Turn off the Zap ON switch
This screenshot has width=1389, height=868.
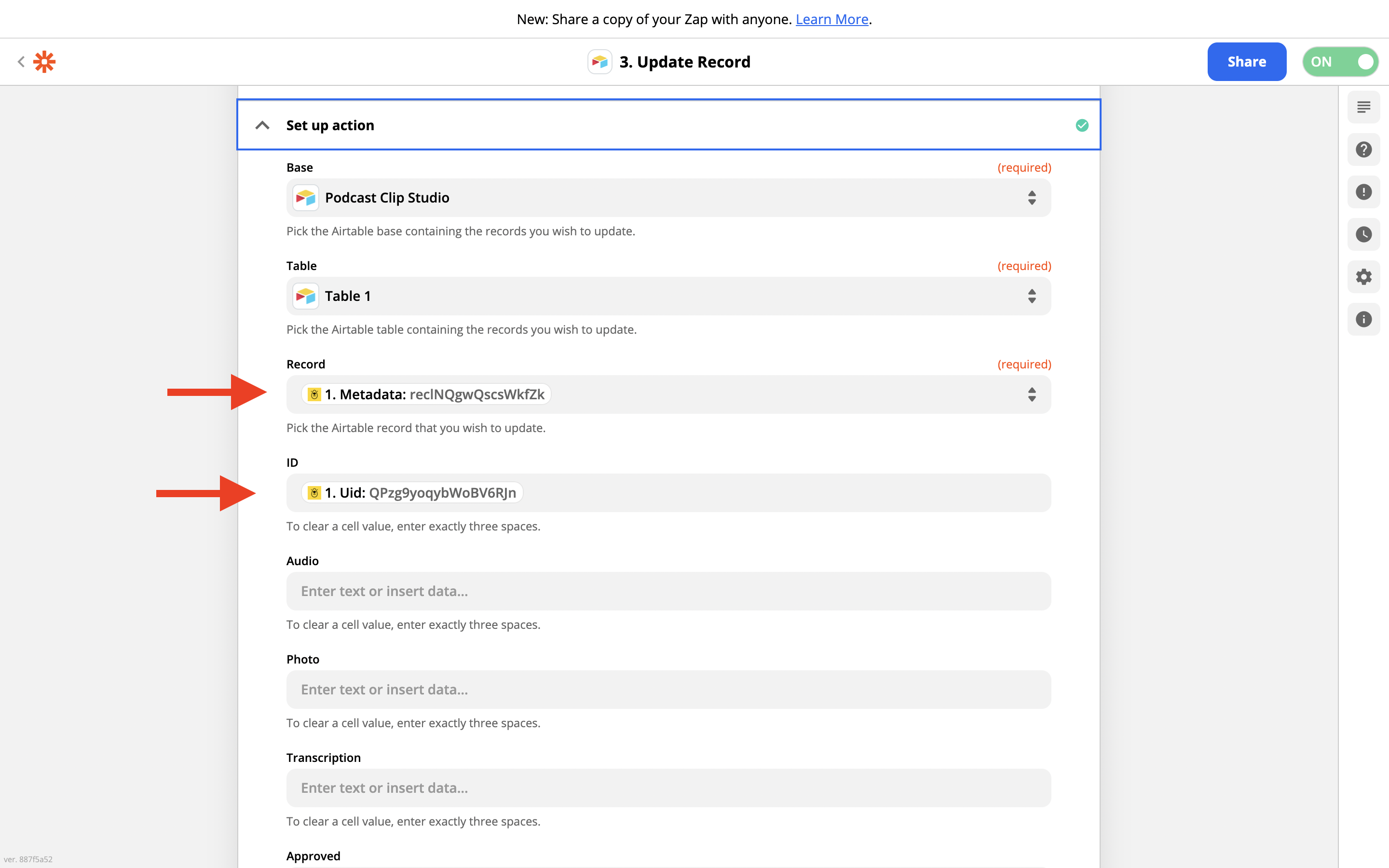coord(1340,61)
